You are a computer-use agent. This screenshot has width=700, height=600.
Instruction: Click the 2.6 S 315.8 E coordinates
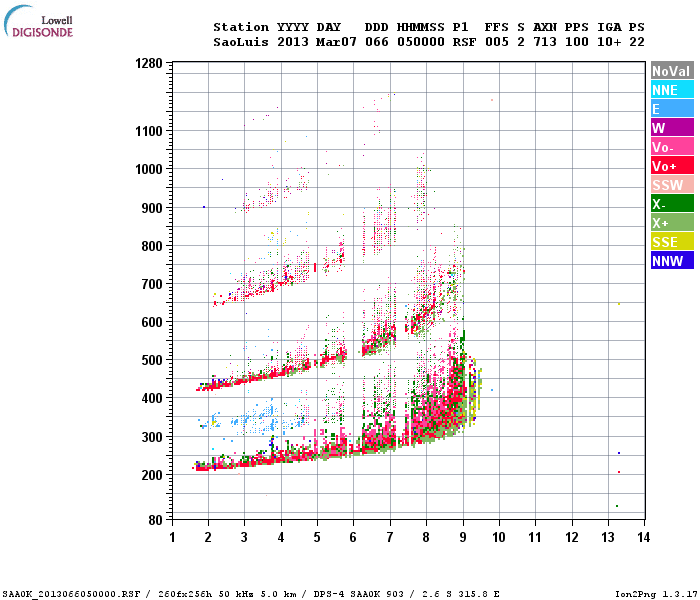pyautogui.click(x=461, y=594)
